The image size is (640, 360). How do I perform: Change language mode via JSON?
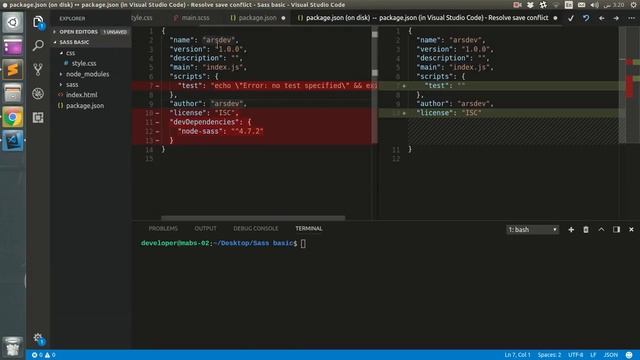click(611, 355)
